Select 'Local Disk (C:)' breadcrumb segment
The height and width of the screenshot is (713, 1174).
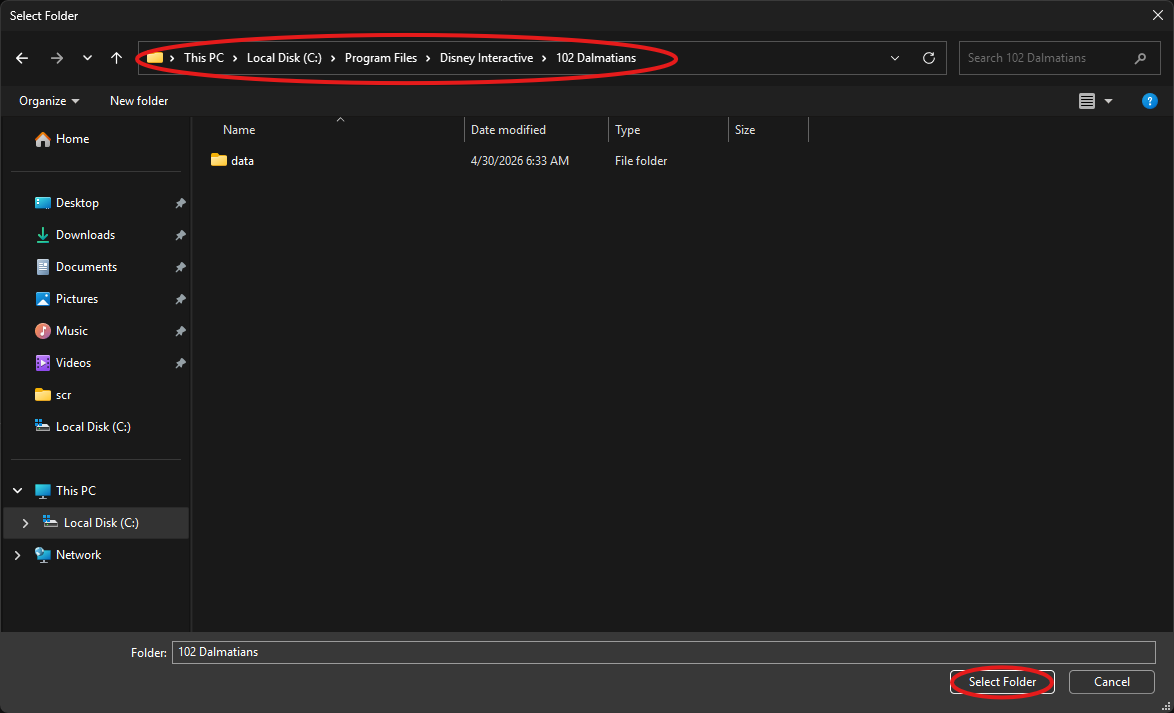pos(285,58)
